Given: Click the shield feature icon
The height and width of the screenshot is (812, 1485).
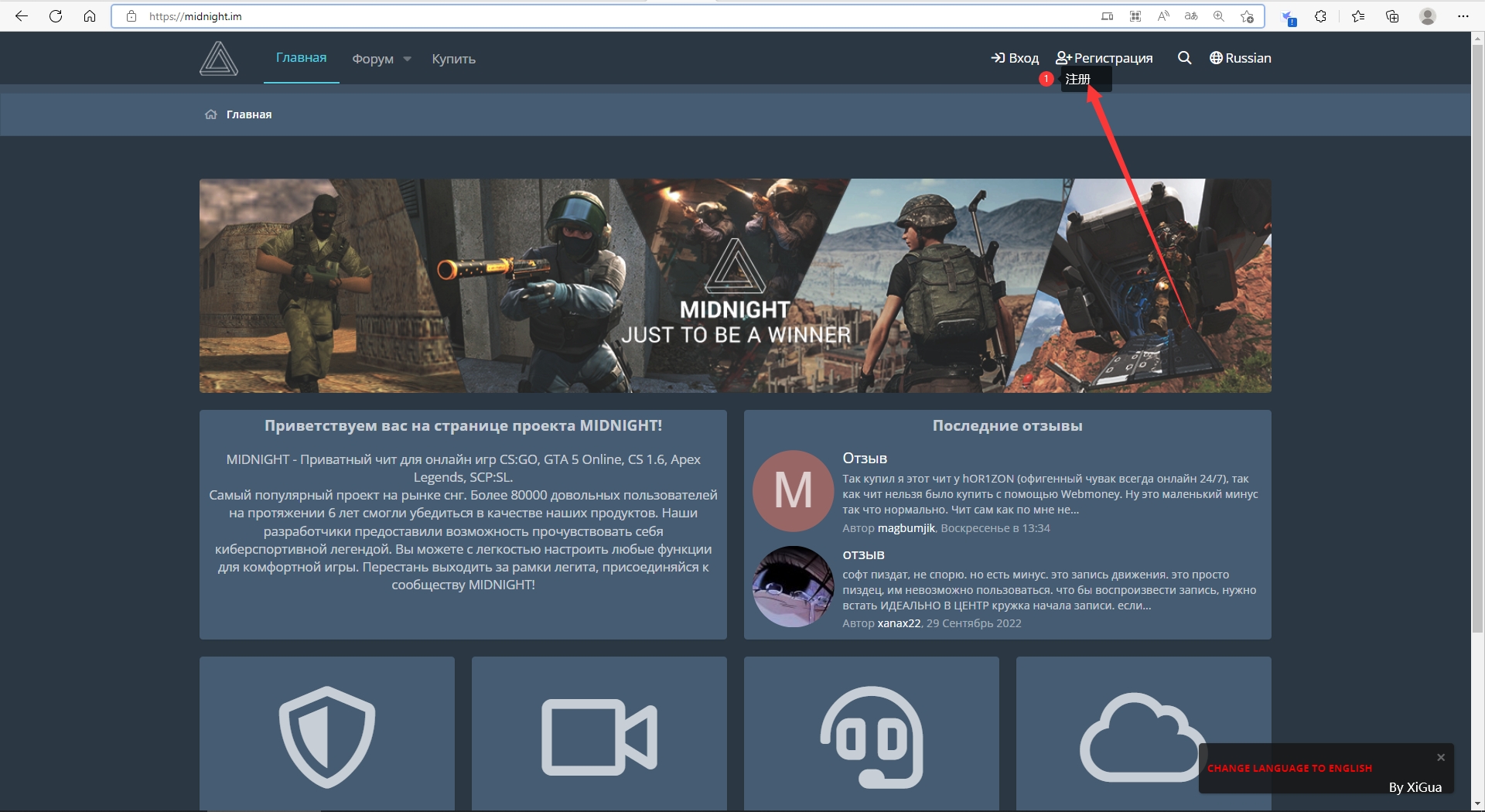Looking at the screenshot, I should point(327,736).
